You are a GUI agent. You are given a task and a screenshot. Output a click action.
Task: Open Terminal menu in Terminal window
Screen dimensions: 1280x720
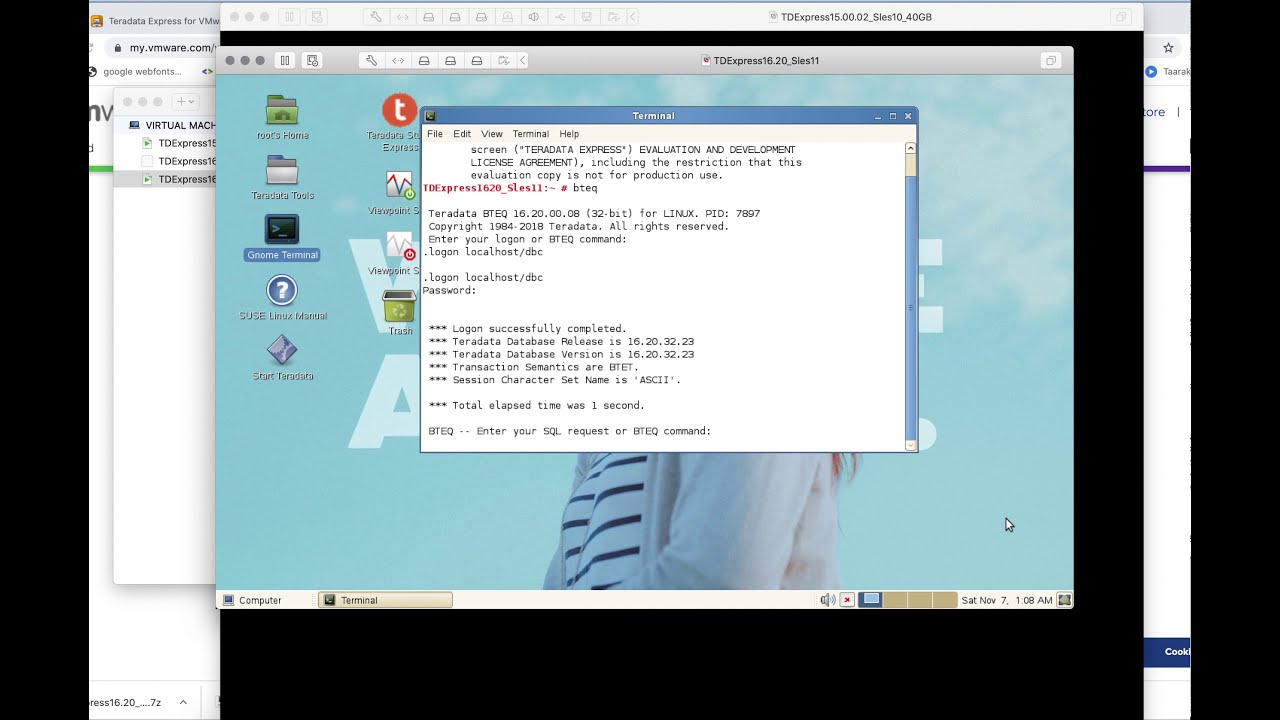click(x=530, y=134)
